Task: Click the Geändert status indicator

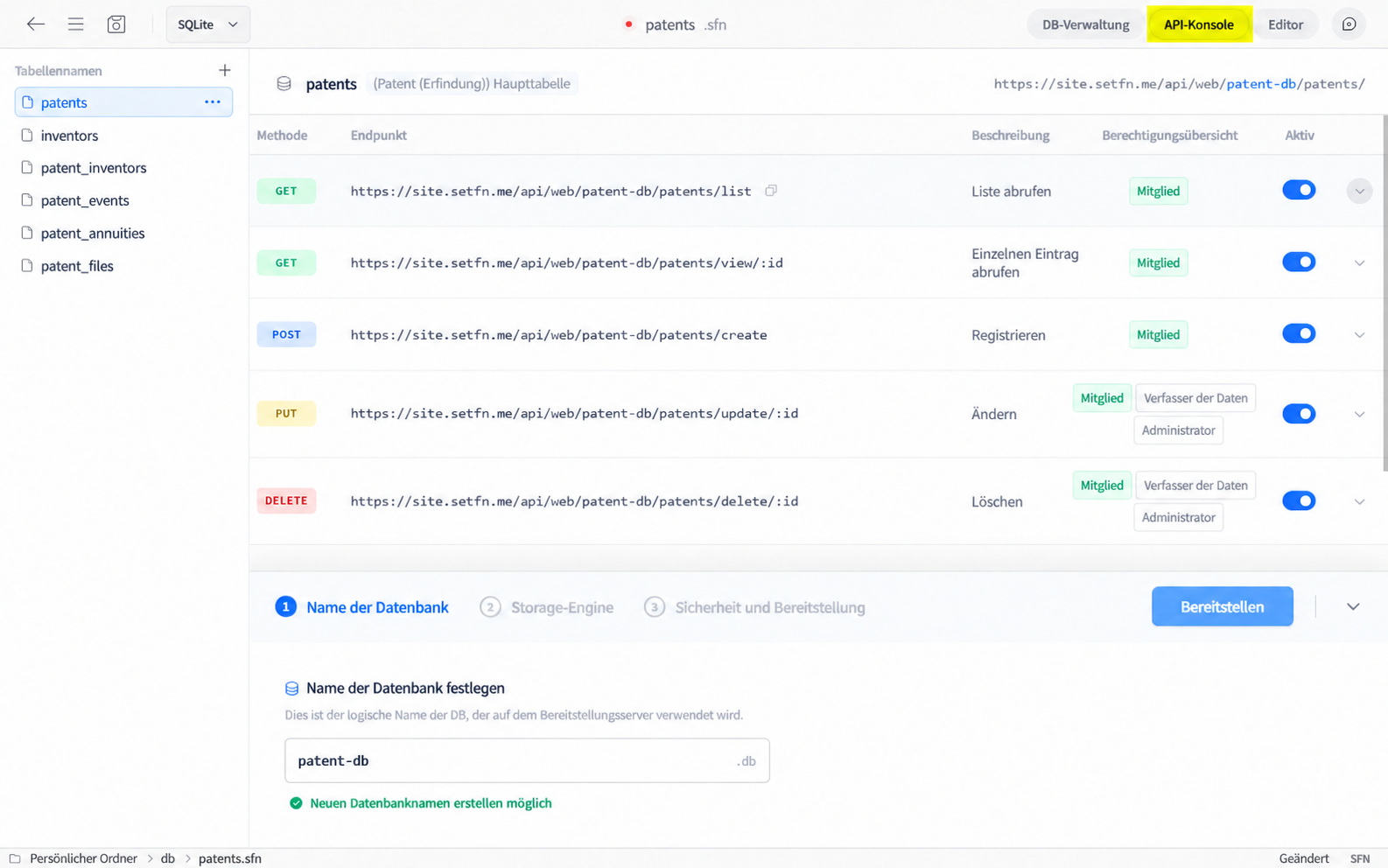Action: [1303, 858]
